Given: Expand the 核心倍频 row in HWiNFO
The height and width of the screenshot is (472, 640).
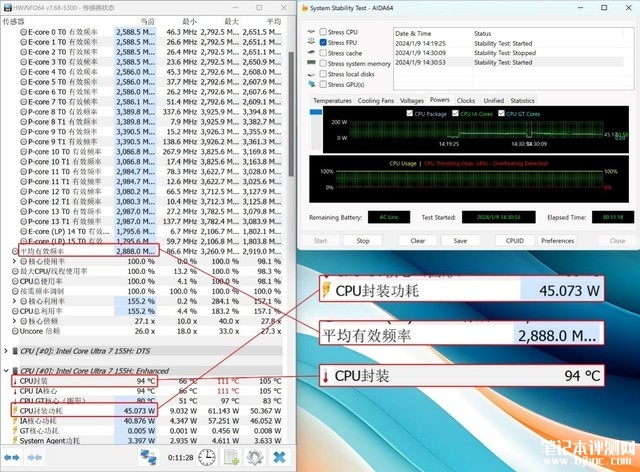Looking at the screenshot, I should point(14,321).
